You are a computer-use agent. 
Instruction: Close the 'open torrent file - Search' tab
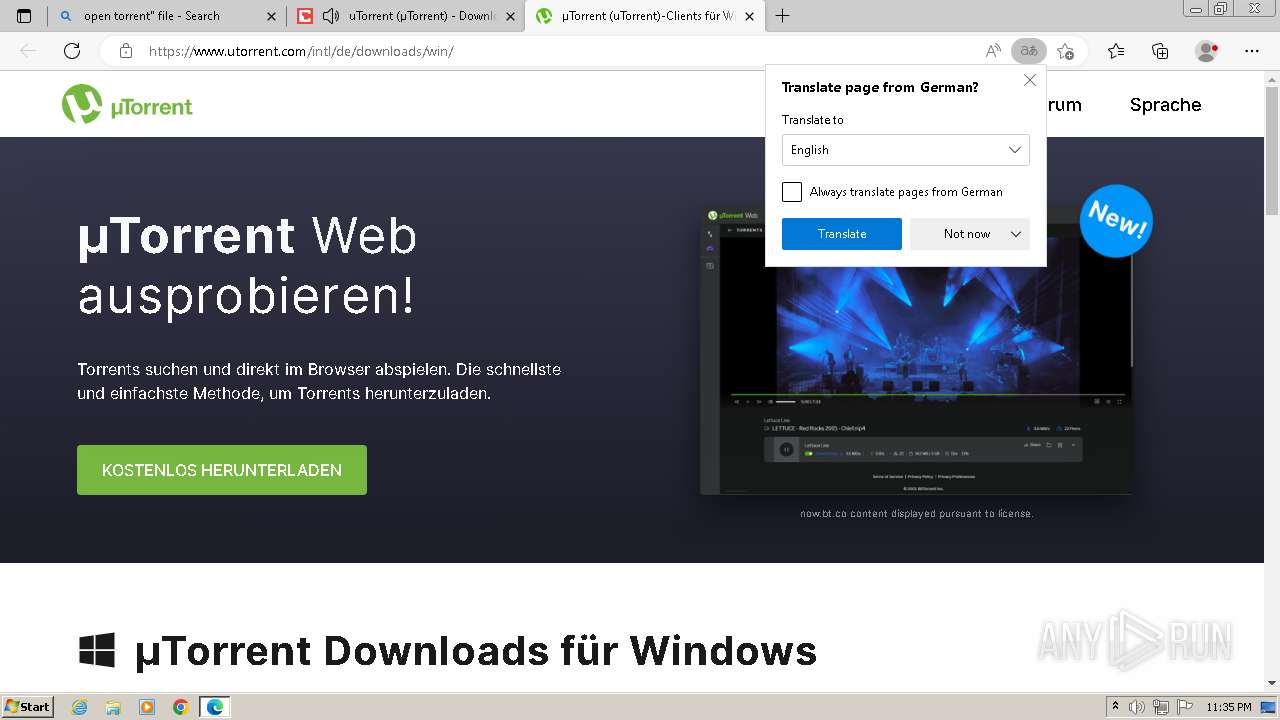coord(271,16)
